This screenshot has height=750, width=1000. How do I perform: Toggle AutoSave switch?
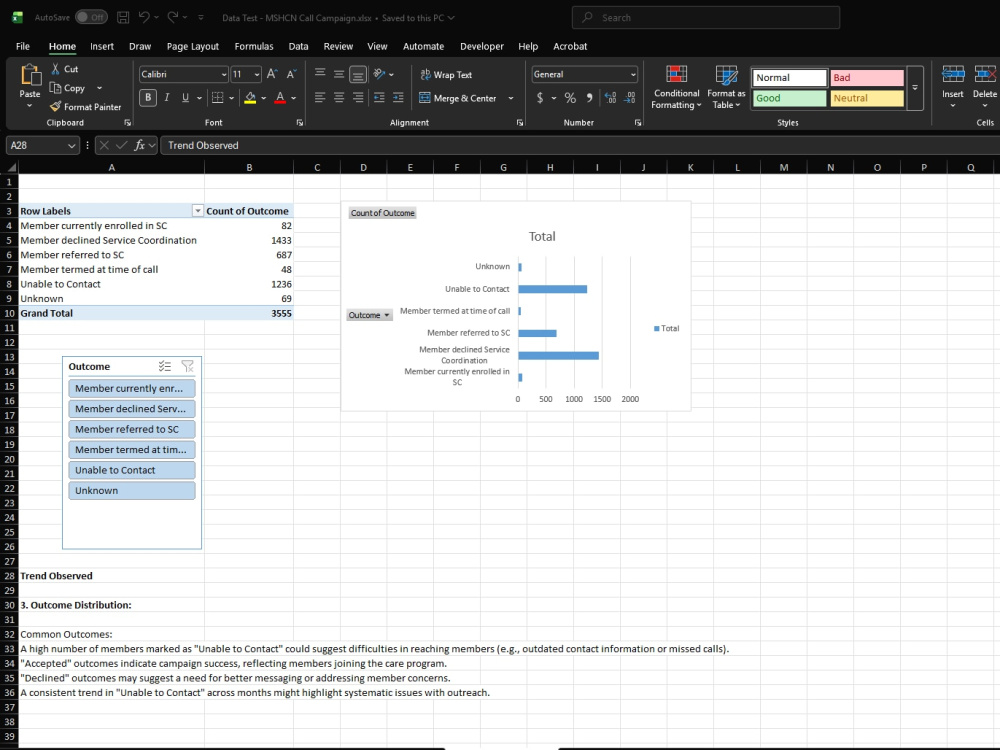pos(91,17)
